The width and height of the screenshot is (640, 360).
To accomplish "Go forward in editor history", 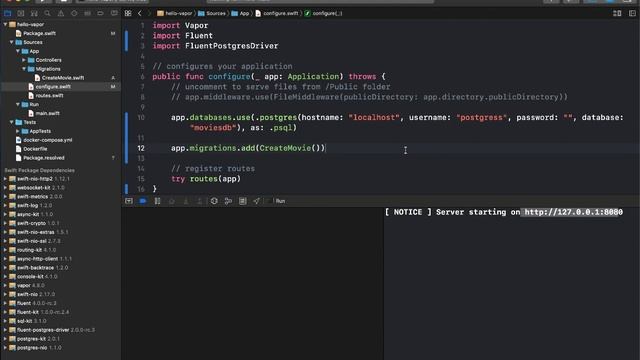I will click(x=149, y=13).
